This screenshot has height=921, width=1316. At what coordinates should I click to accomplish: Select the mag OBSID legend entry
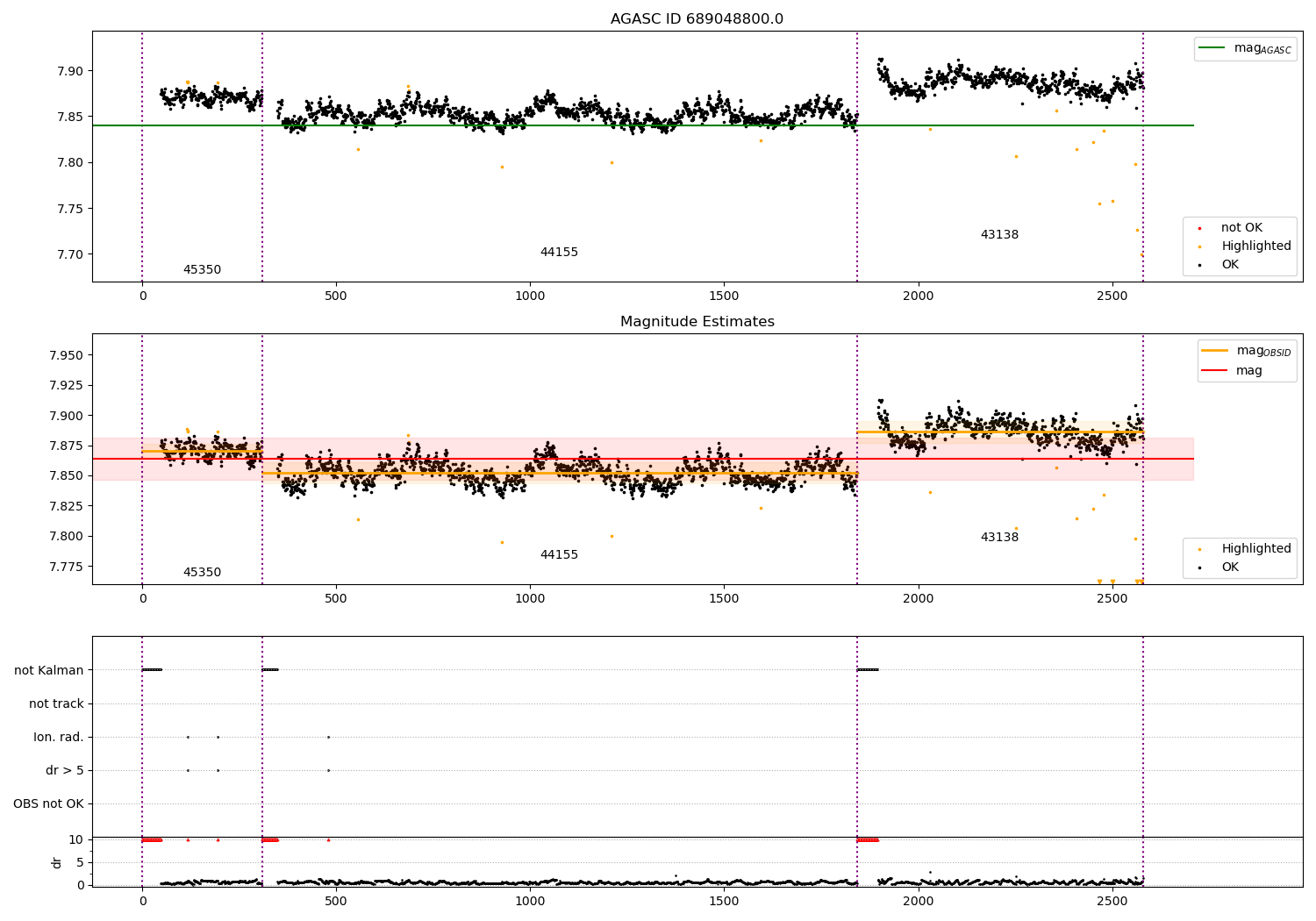pos(1247,351)
